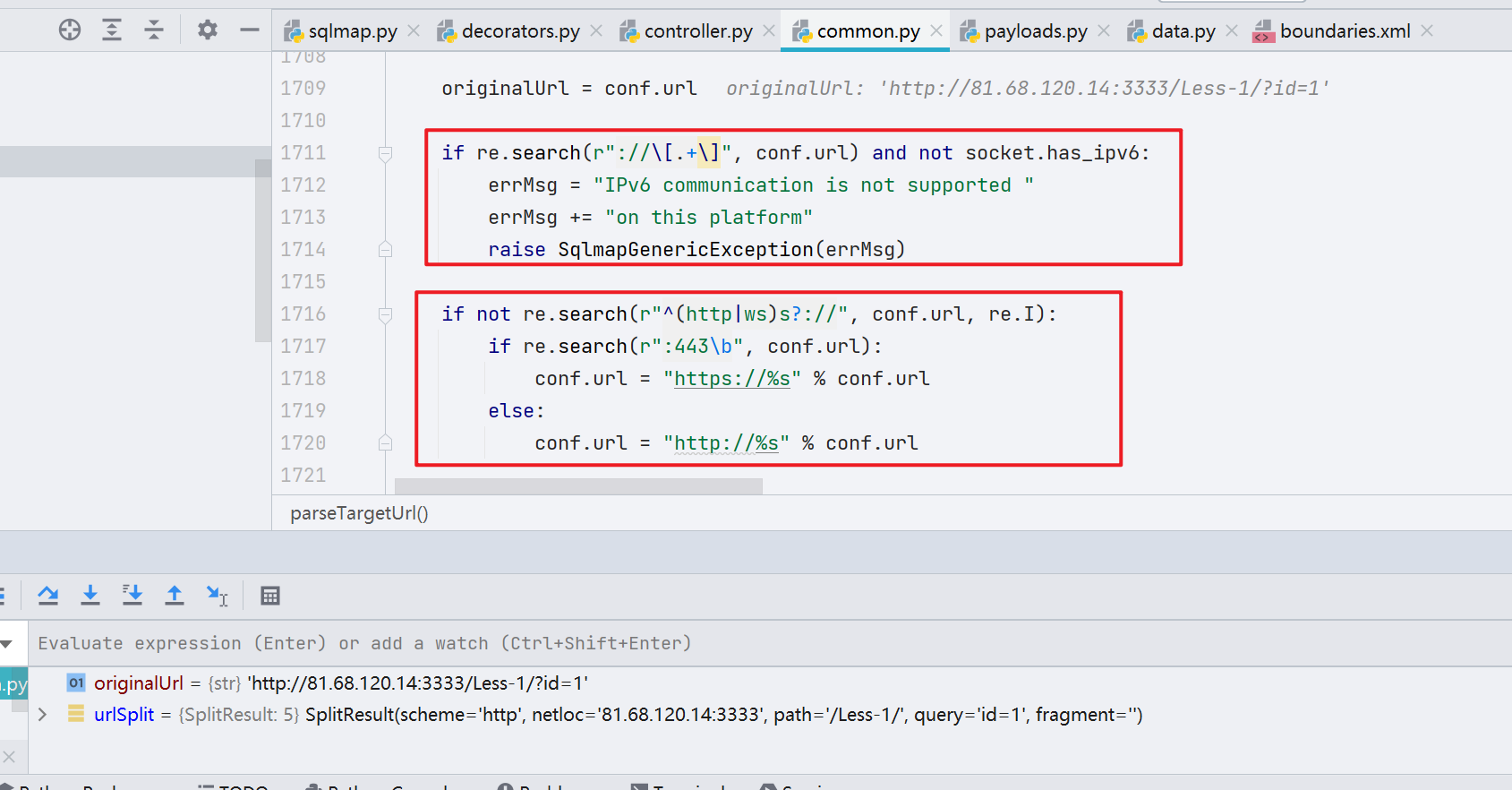The height and width of the screenshot is (790, 1512).
Task: Click Run to Cursor button
Action: [x=218, y=596]
